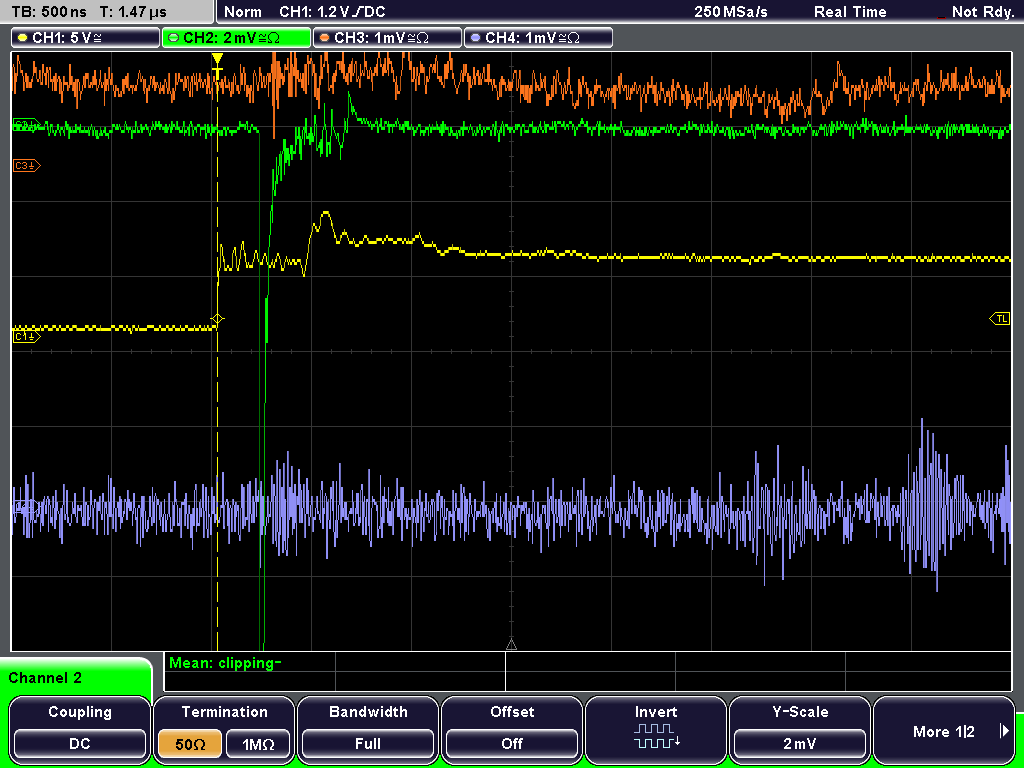
Task: Toggle the Invert waveform setting
Action: [x=656, y=729]
